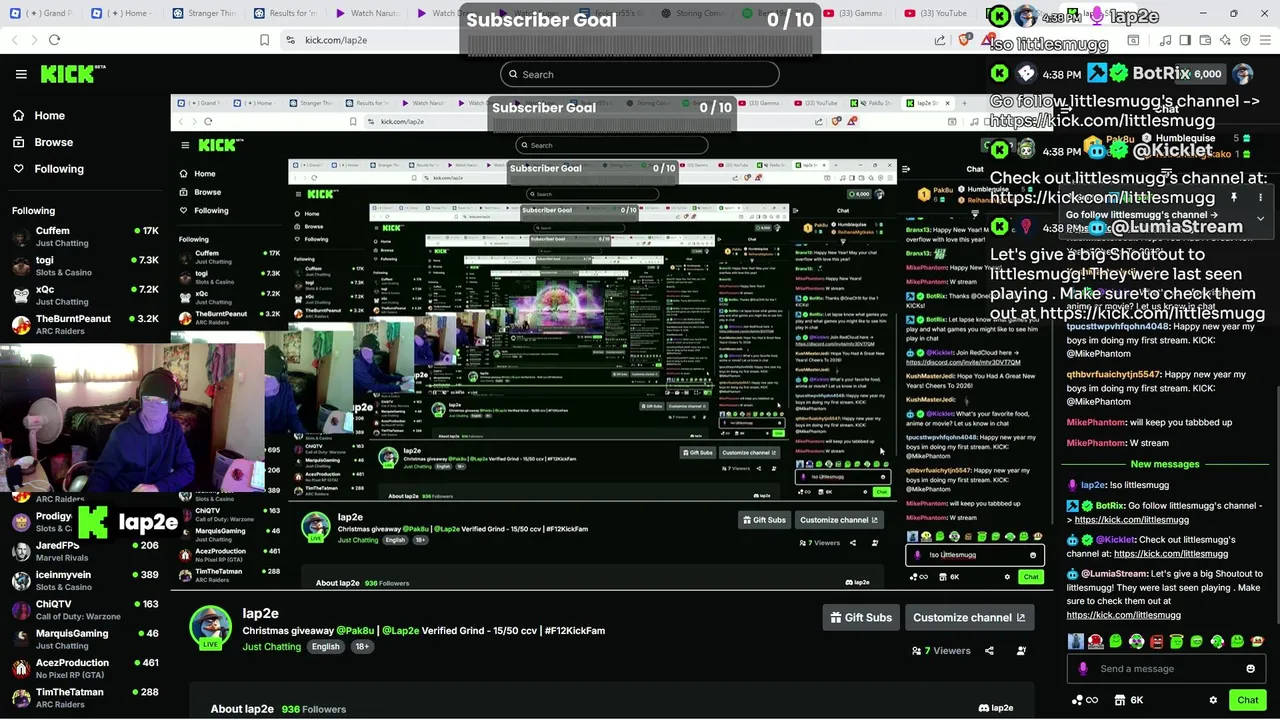Open the browser music playlist icon

(1164, 40)
